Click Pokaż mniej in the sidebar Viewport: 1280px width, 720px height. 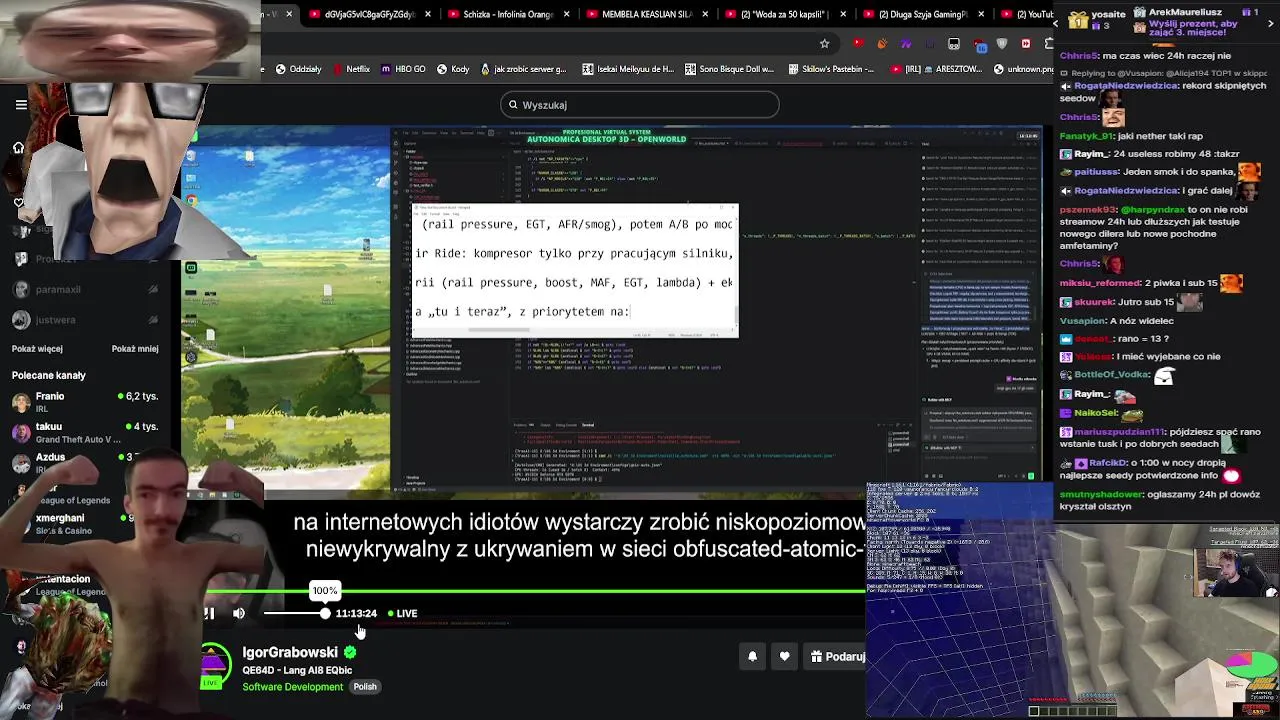(x=135, y=349)
